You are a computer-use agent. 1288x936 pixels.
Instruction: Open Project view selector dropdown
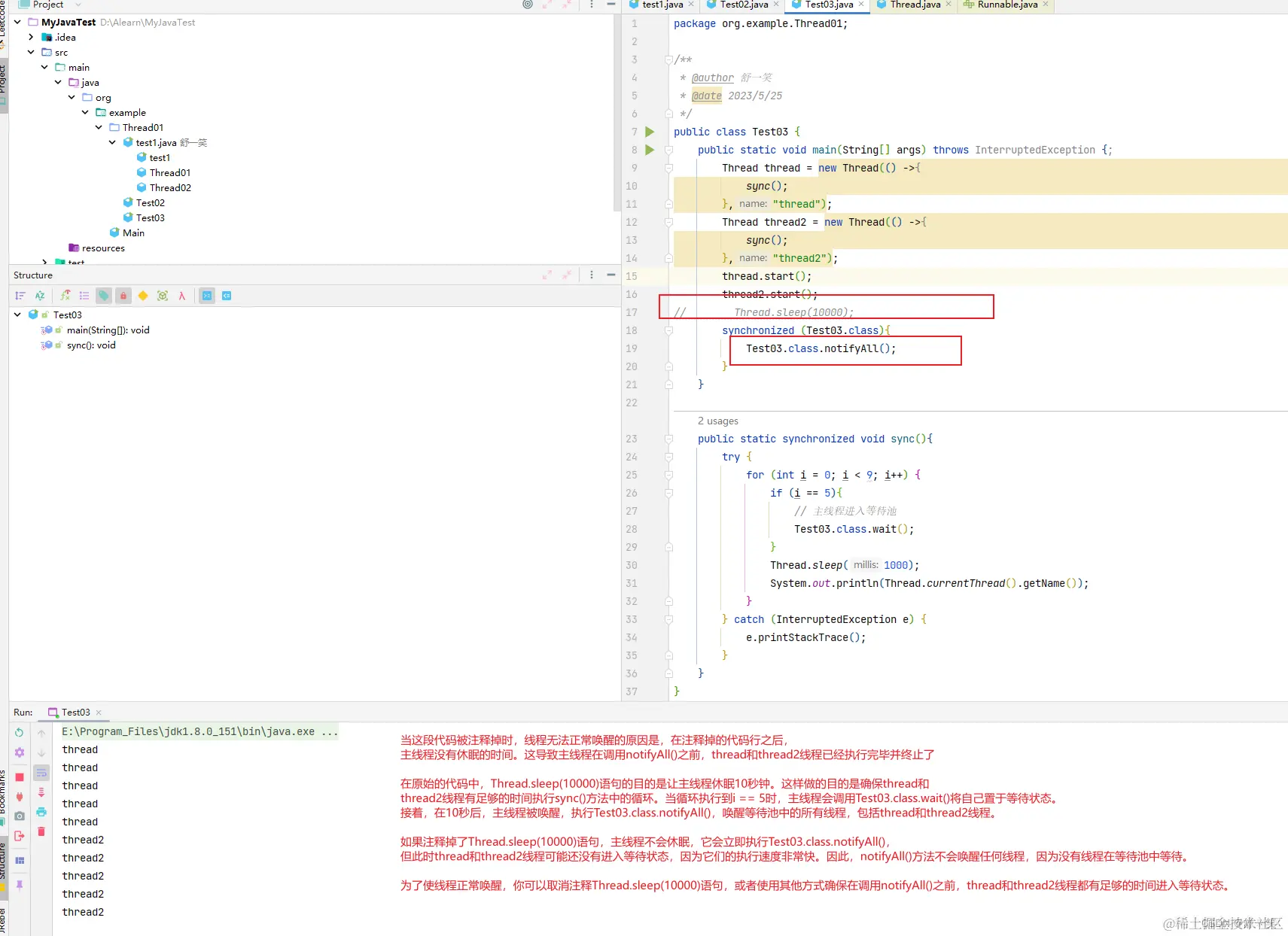pyautogui.click(x=51, y=5)
